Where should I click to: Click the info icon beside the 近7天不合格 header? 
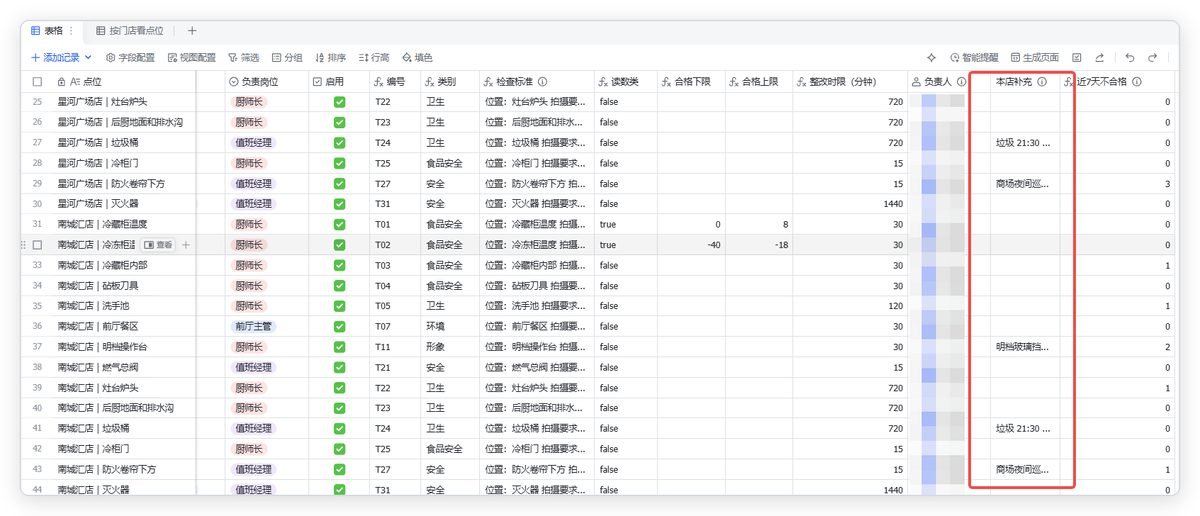point(1136,82)
